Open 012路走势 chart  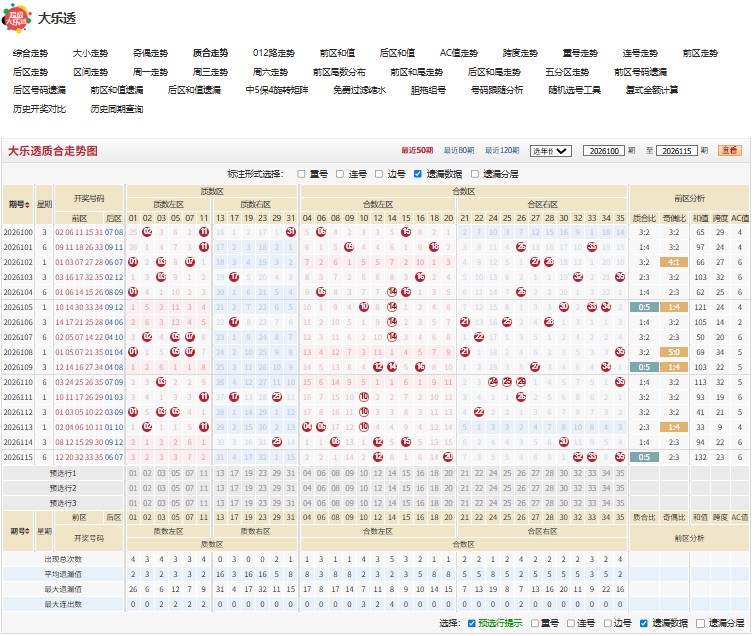[x=274, y=53]
